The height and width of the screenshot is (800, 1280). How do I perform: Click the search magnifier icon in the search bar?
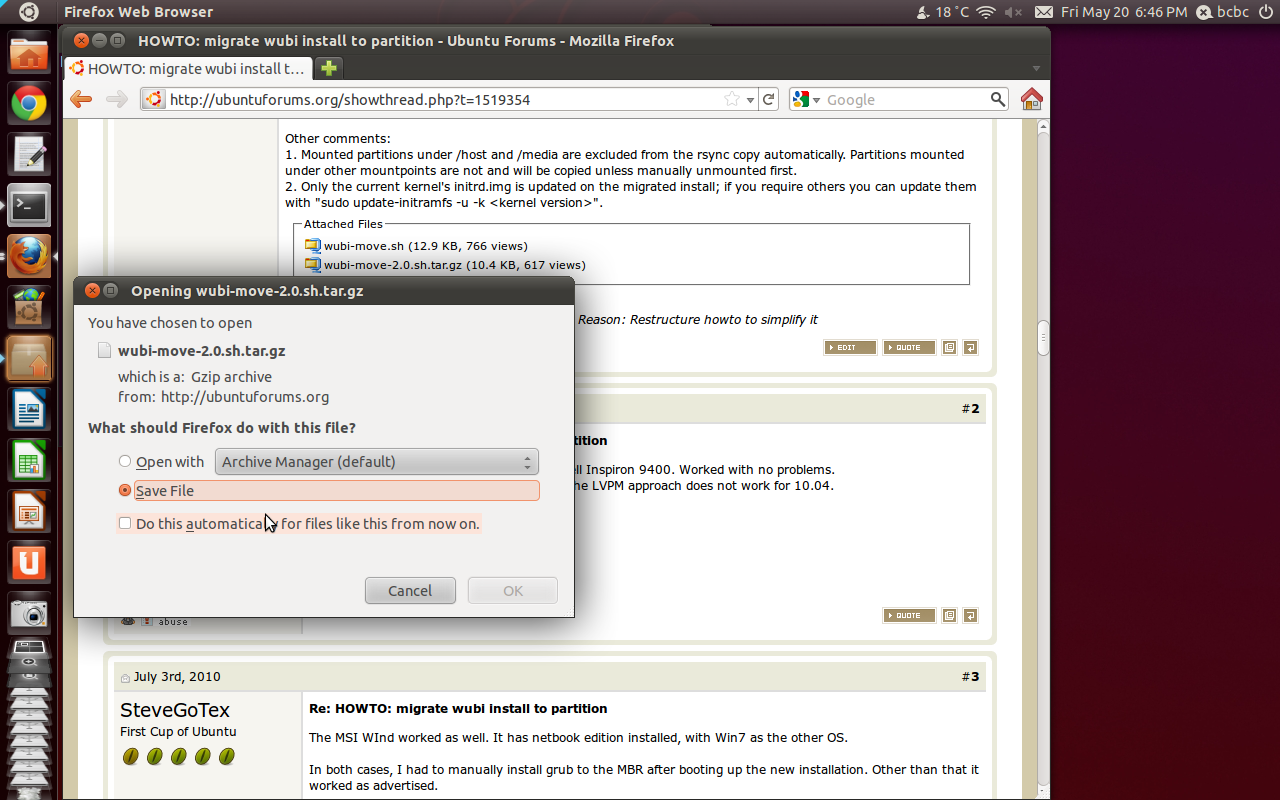tap(998, 99)
